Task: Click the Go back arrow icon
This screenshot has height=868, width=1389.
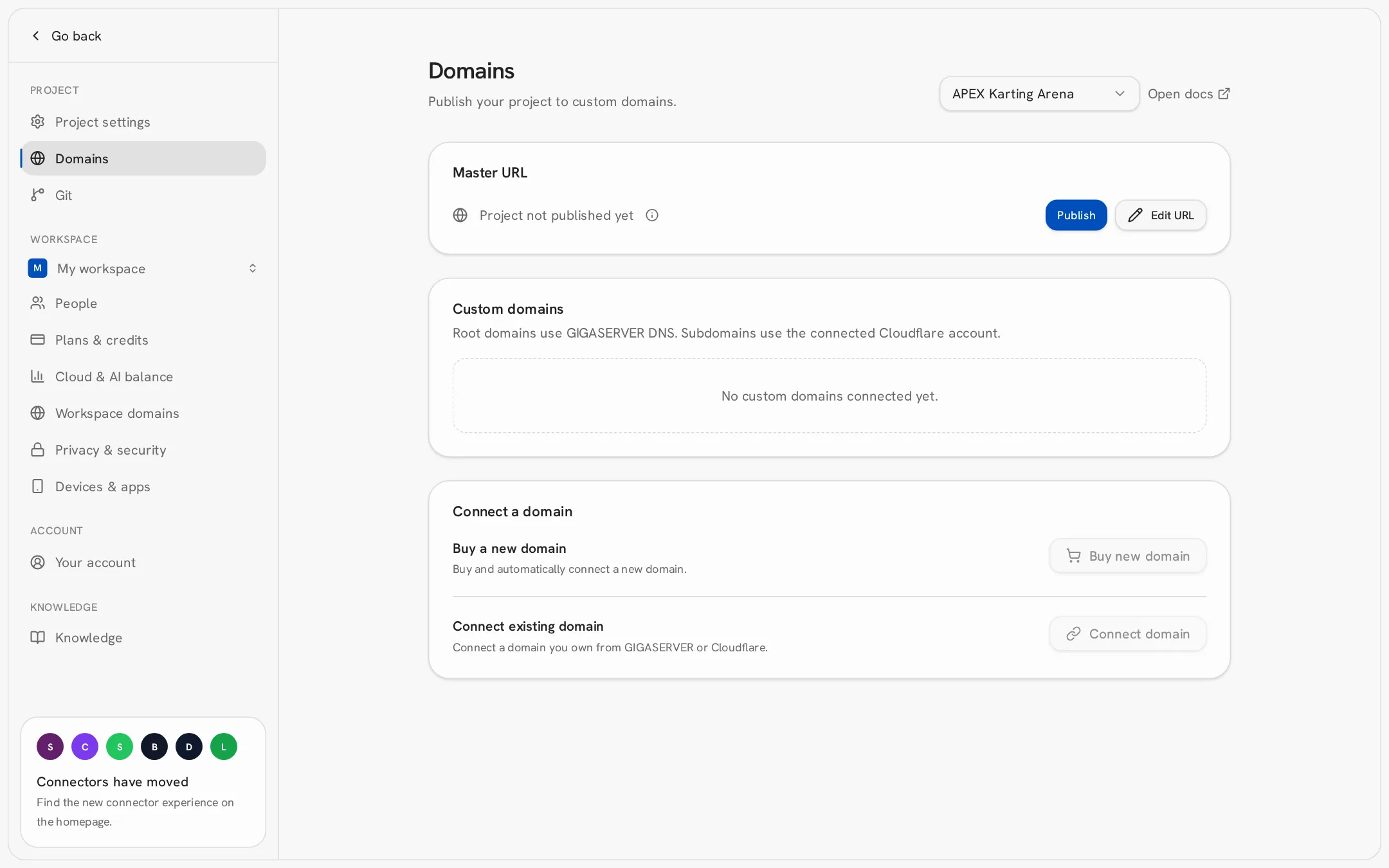Action: tap(36, 36)
